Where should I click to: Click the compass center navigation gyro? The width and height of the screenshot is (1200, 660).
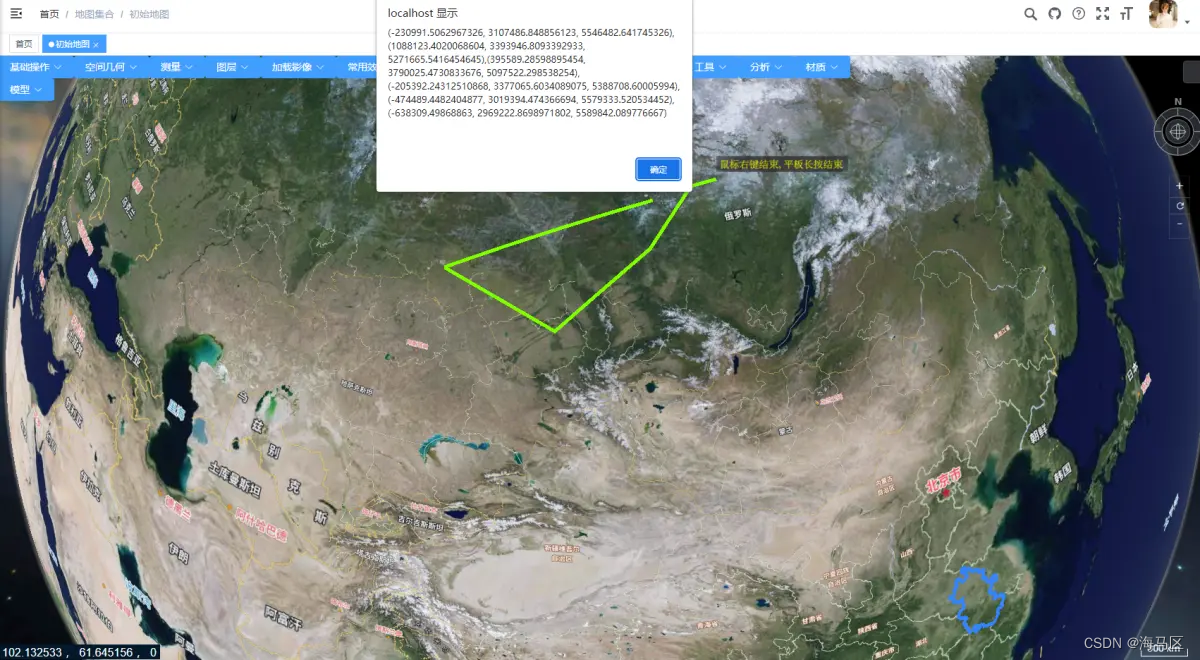(x=1178, y=130)
